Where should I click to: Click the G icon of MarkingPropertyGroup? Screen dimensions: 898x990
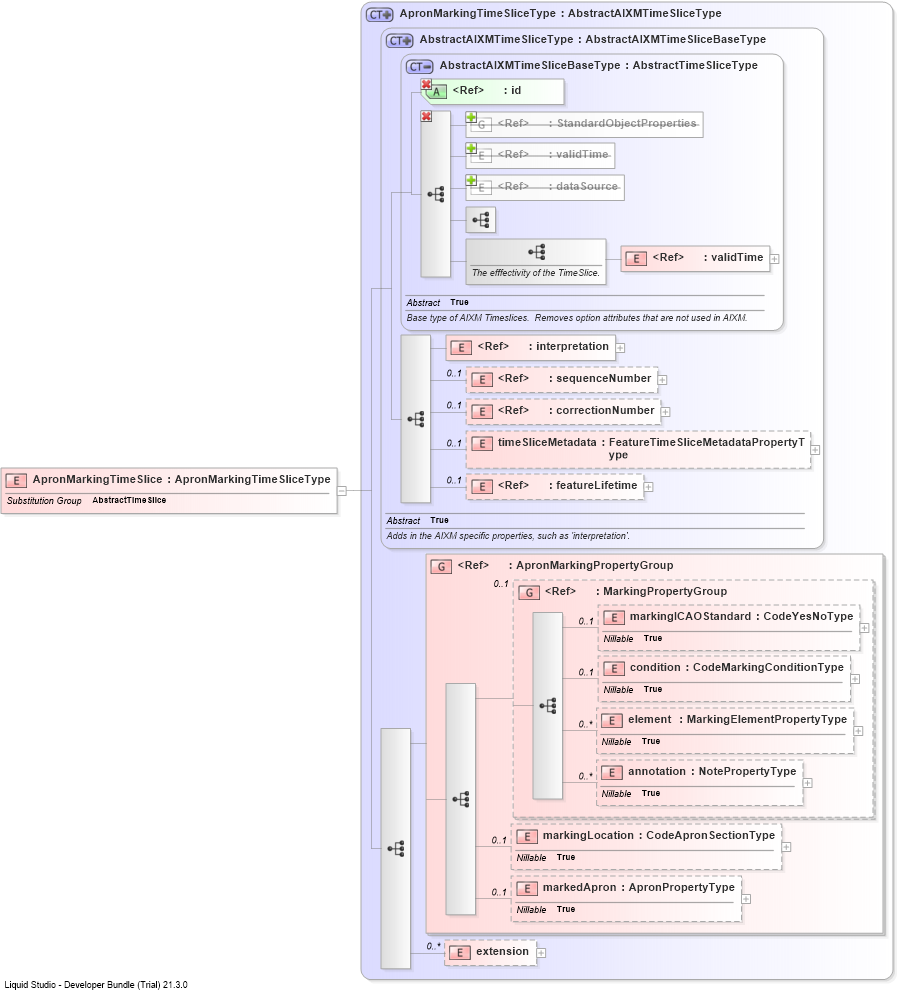pyautogui.click(x=529, y=592)
